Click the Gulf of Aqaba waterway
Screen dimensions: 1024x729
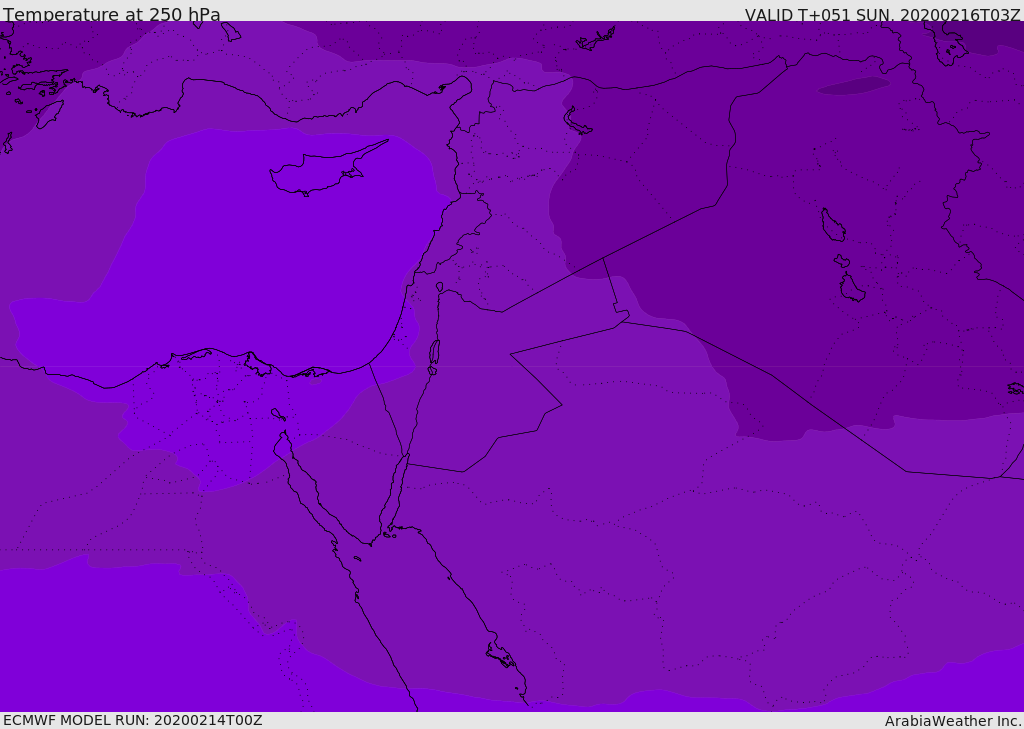pyautogui.click(x=396, y=490)
